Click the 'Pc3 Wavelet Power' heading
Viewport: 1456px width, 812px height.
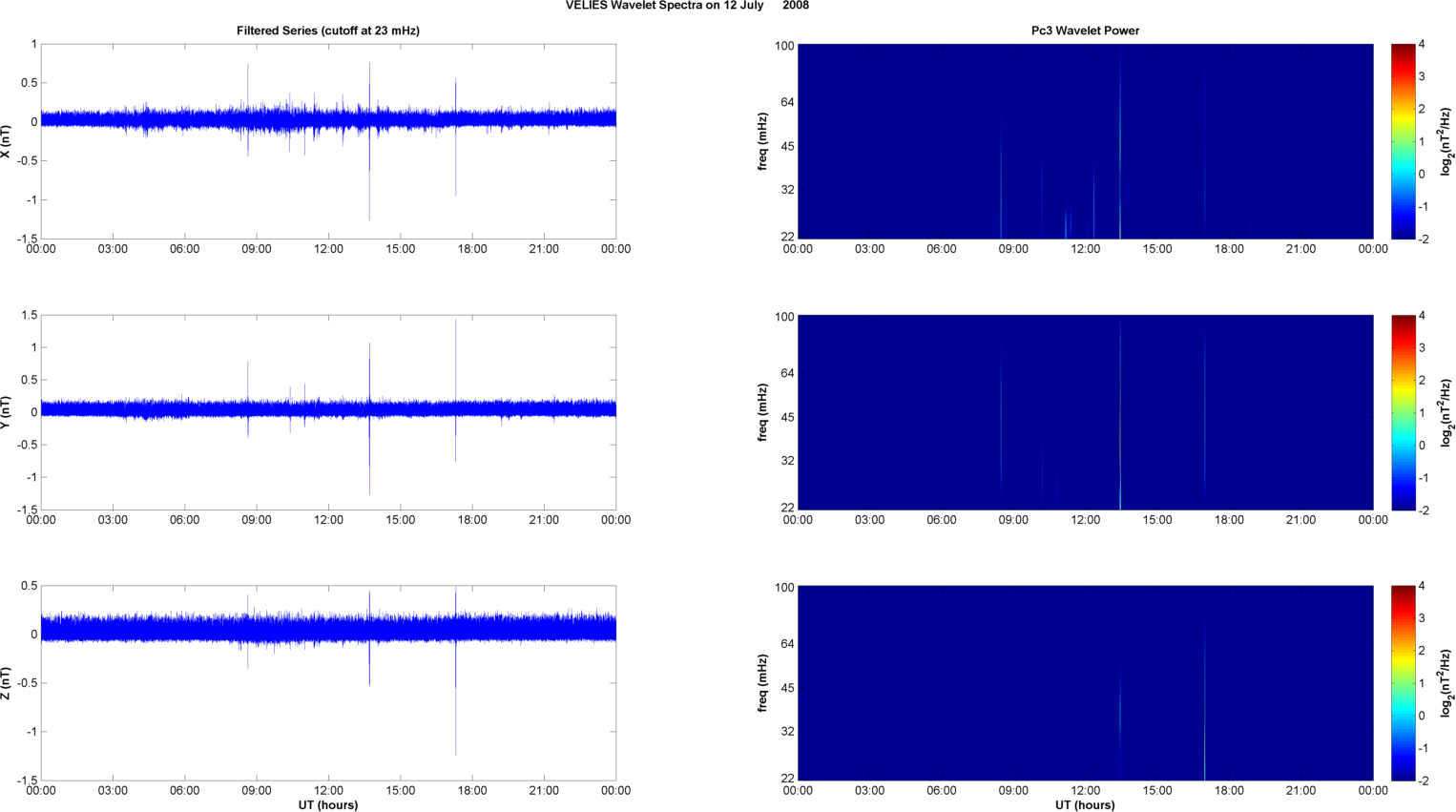[x=1085, y=31]
